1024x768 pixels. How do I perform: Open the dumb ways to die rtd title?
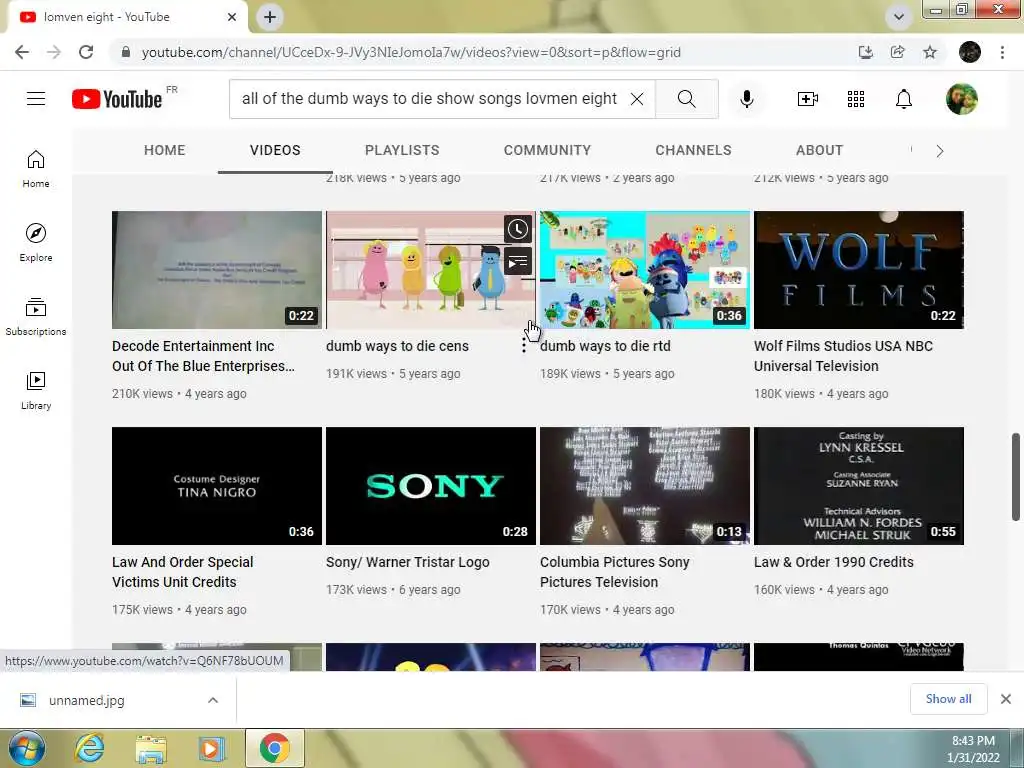click(x=605, y=346)
